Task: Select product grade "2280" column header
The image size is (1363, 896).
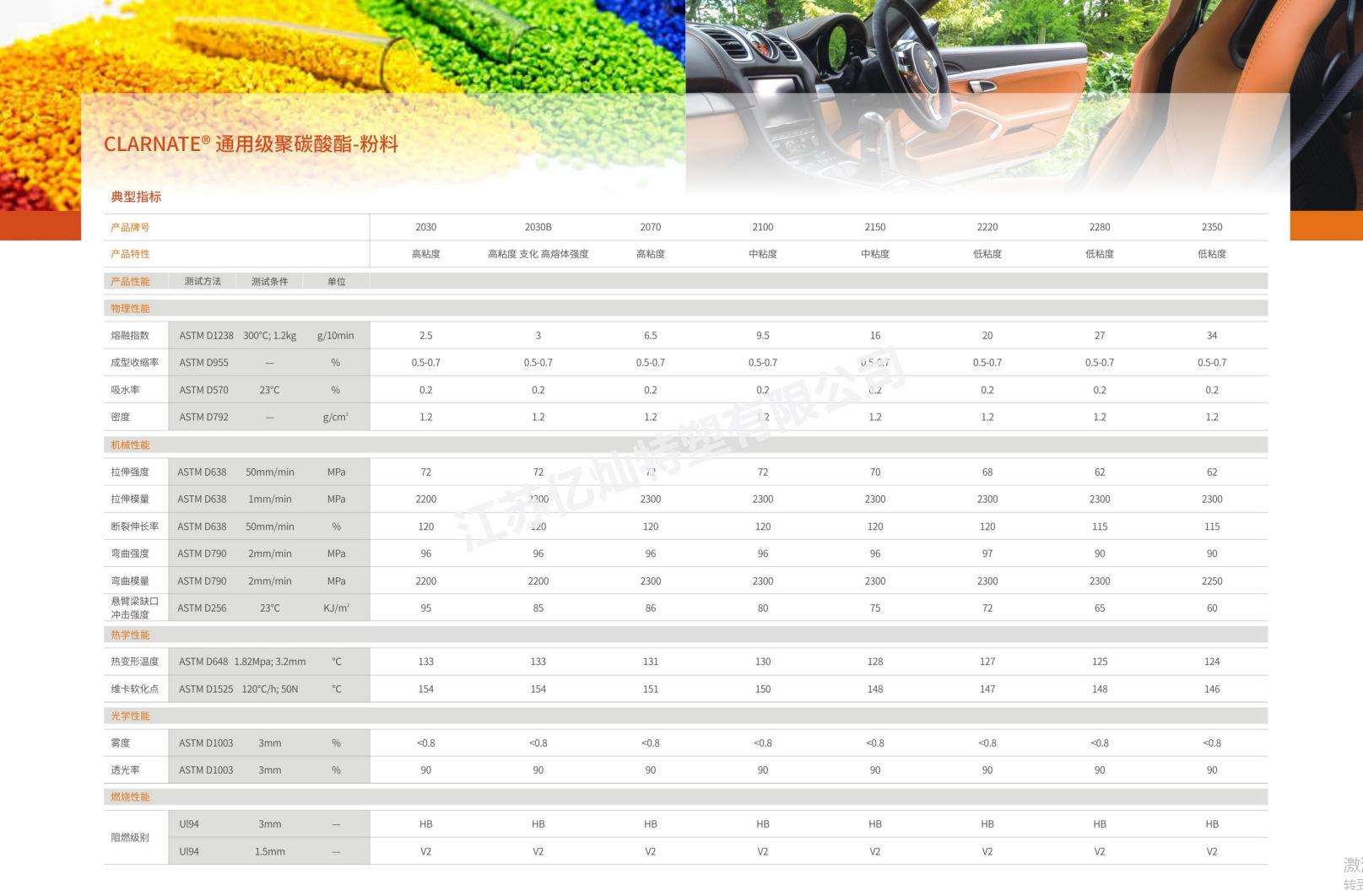Action: [1100, 227]
